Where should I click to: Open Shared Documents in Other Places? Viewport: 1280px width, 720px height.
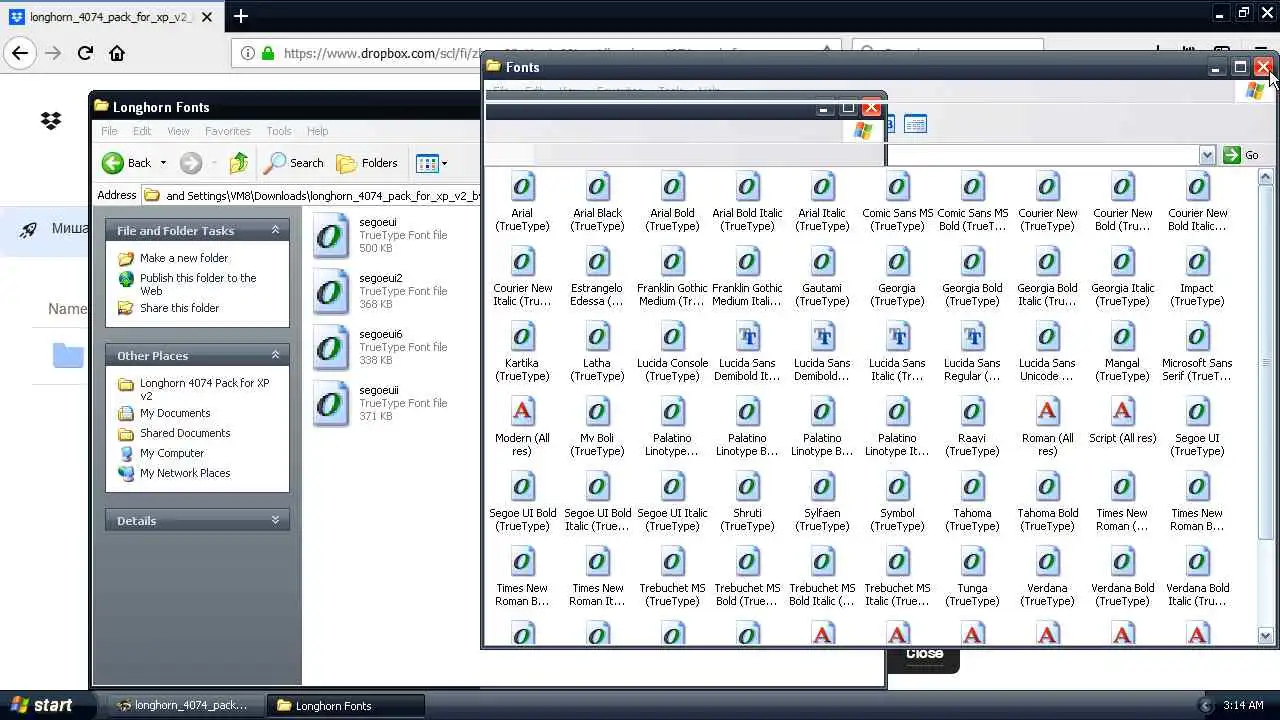coord(185,433)
